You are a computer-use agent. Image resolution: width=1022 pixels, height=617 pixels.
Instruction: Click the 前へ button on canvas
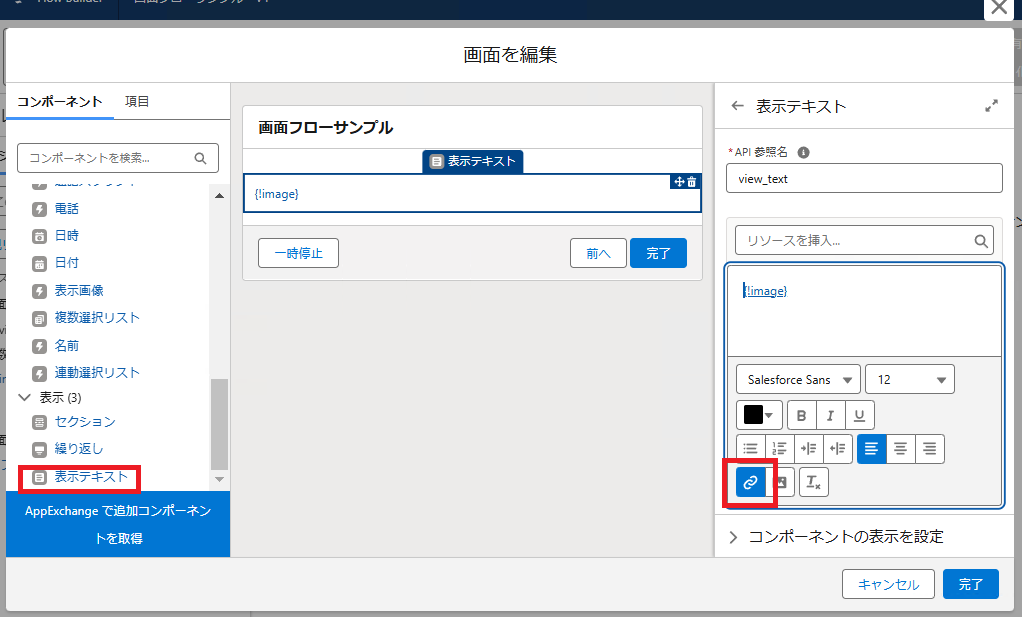[598, 253]
